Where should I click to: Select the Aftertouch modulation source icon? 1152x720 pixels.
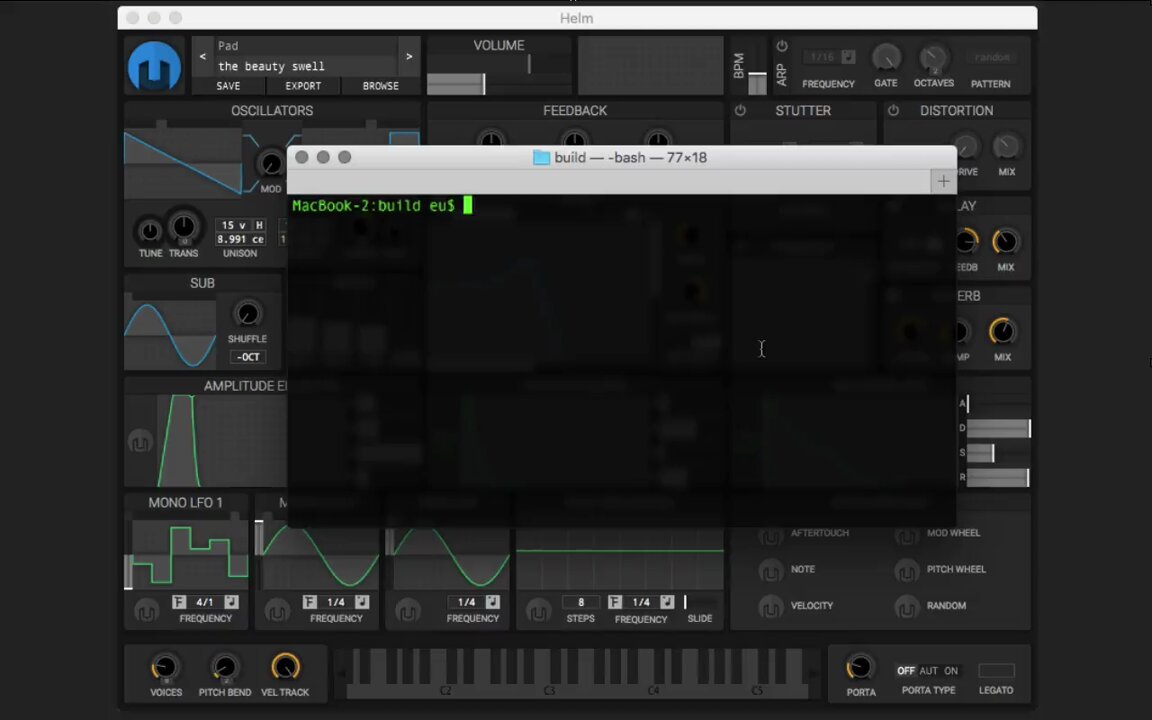point(771,536)
